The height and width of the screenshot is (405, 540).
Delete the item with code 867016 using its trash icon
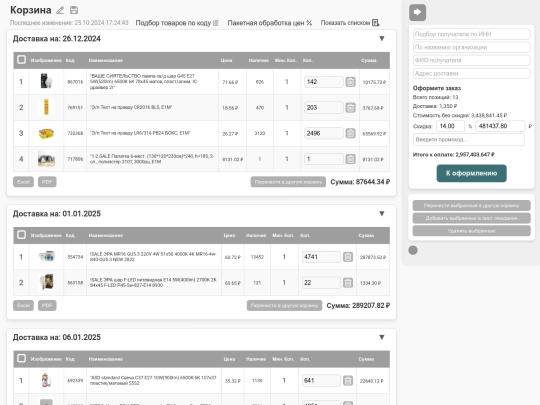pos(350,82)
